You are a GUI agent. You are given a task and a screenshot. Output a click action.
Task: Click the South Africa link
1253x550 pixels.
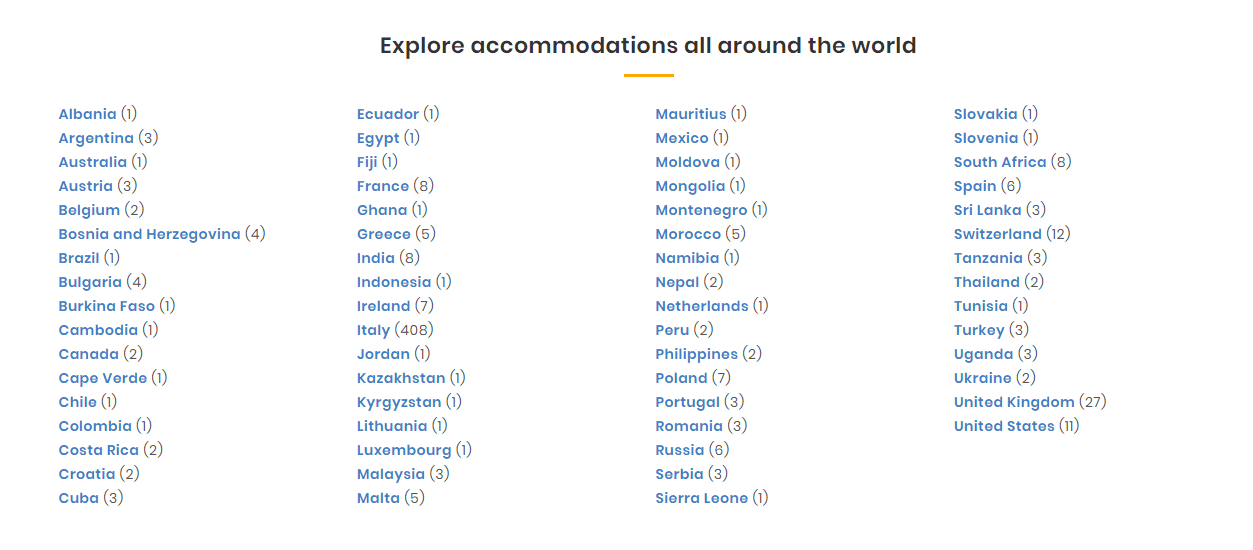point(999,162)
